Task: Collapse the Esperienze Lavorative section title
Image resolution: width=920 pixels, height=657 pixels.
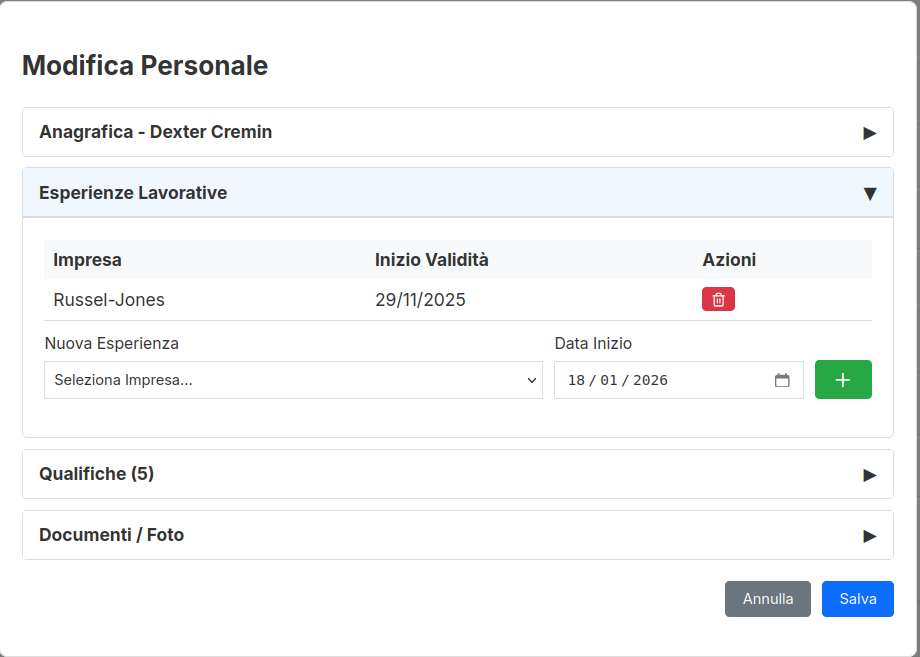Action: pos(133,193)
